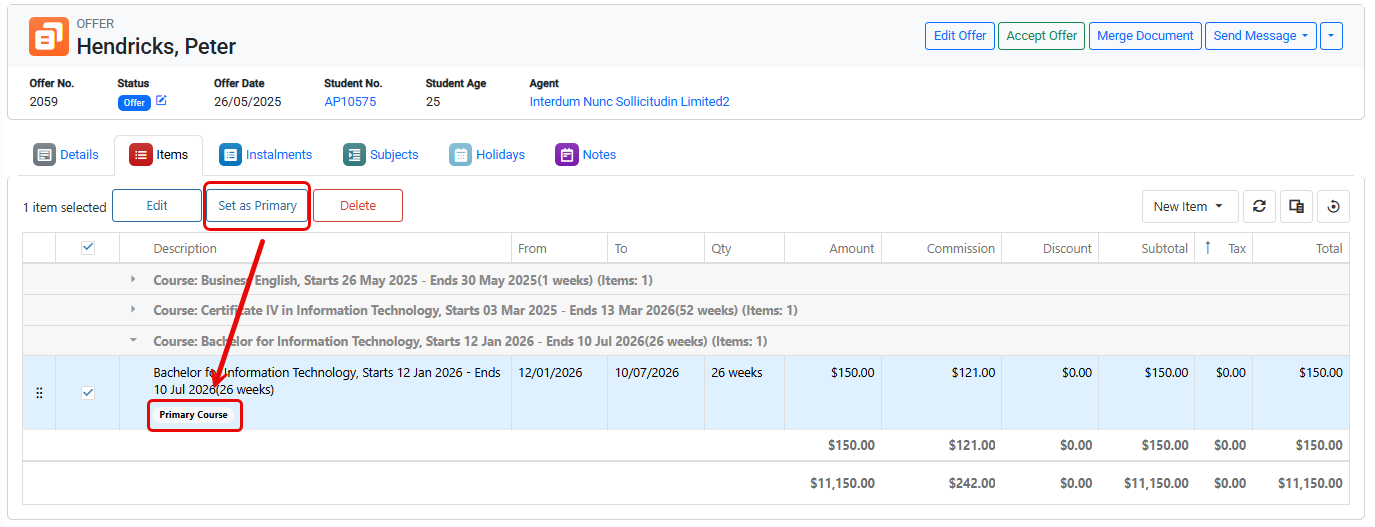Grab the drag handle on the Bachelor row
This screenshot has height=527, width=1375.
39,393
